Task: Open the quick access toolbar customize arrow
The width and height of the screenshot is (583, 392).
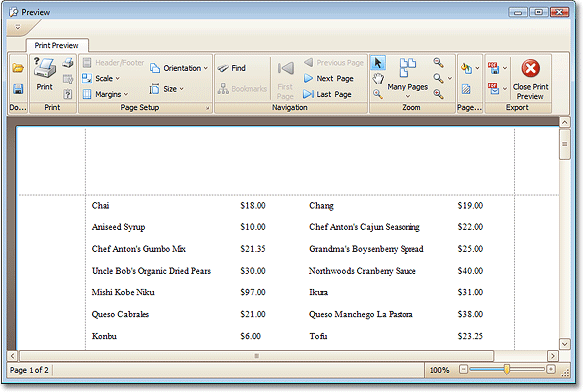Action: click(17, 27)
